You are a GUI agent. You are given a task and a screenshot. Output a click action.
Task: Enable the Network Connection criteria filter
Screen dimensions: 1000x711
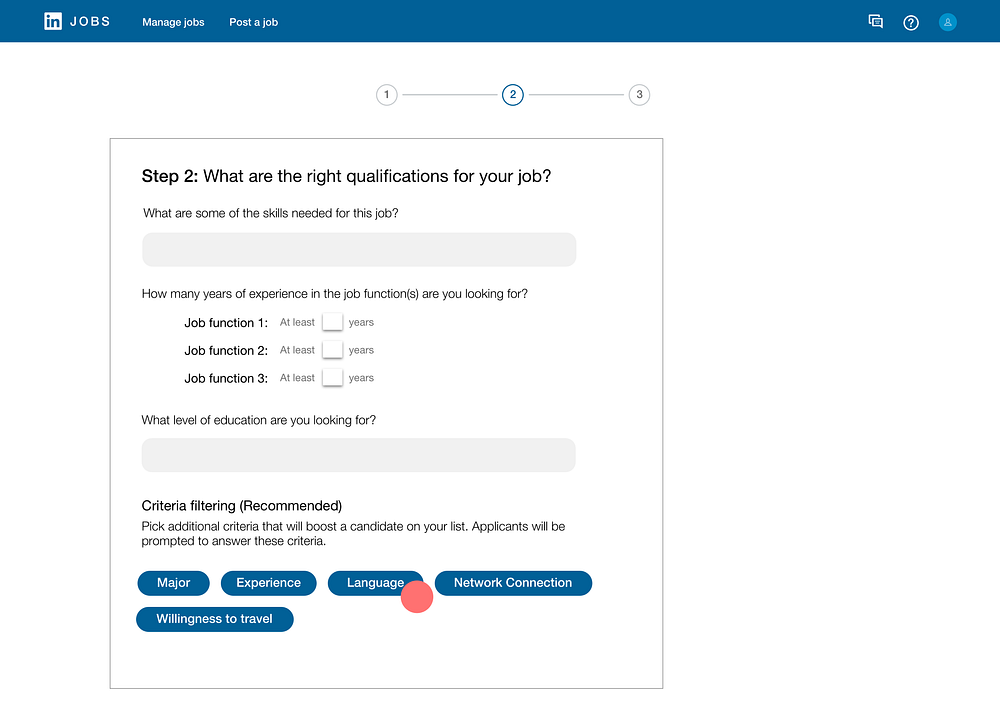click(x=513, y=583)
